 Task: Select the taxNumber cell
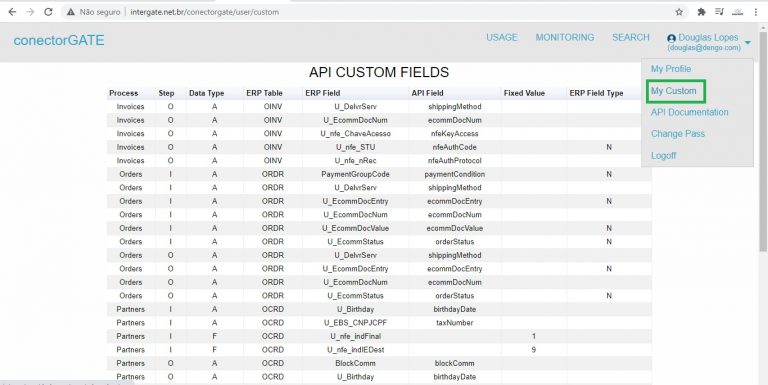[x=455, y=323]
